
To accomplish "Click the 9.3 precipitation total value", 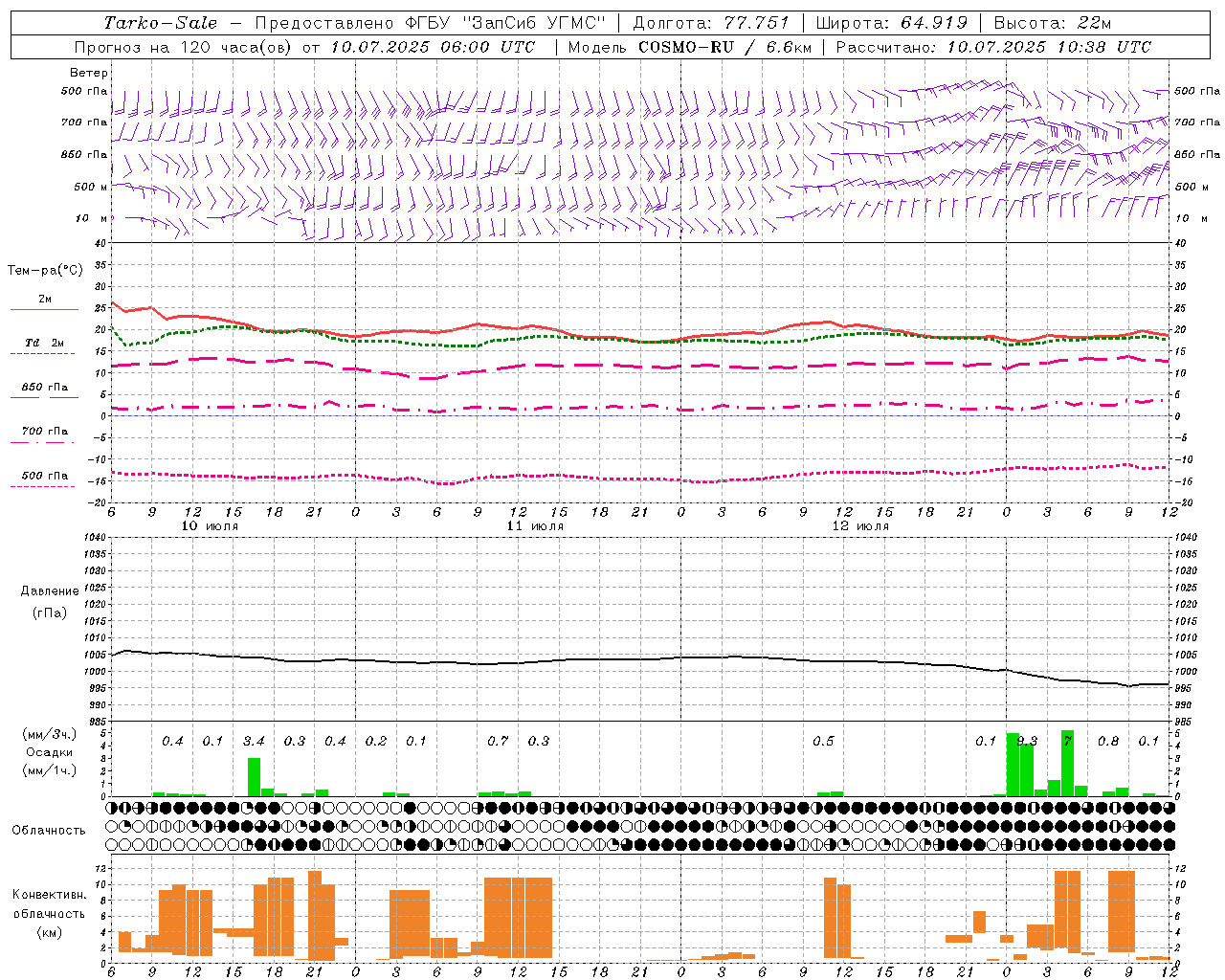I will point(1027,741).
